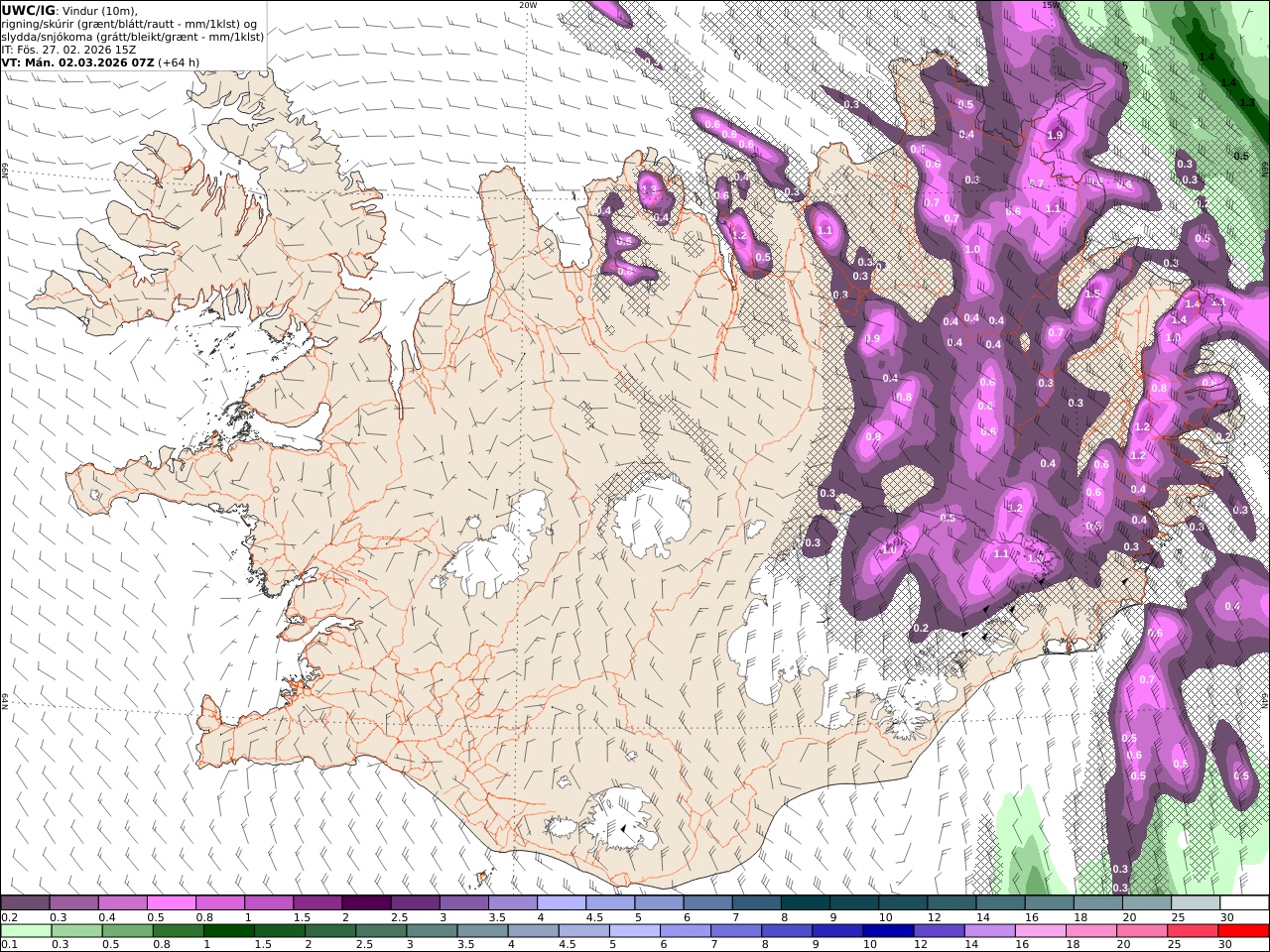Click the '(+64 h)' forecast offset text
The image size is (1270, 952).
(179, 61)
